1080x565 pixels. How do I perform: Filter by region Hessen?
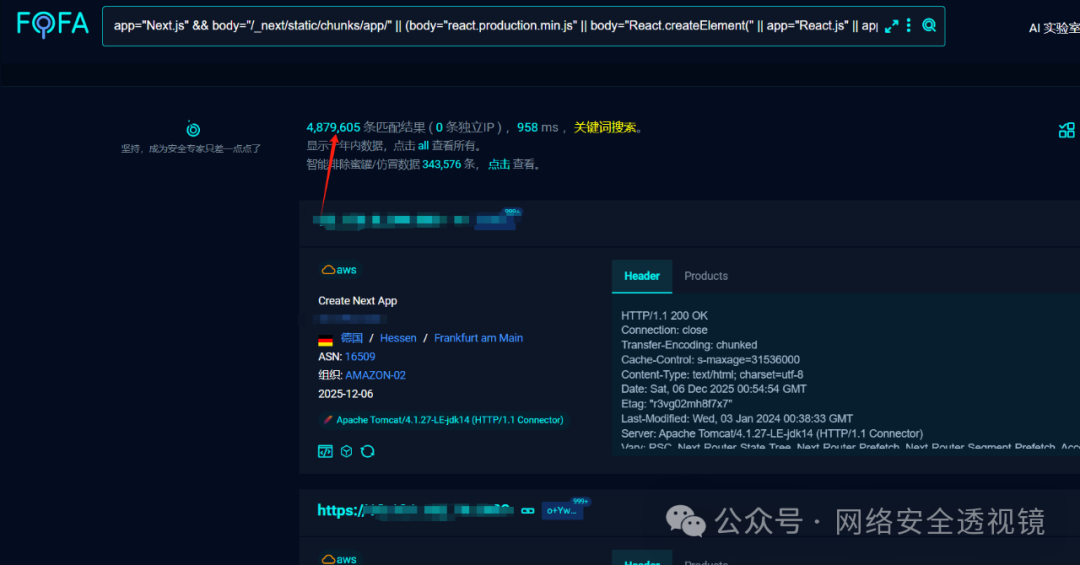(x=398, y=338)
